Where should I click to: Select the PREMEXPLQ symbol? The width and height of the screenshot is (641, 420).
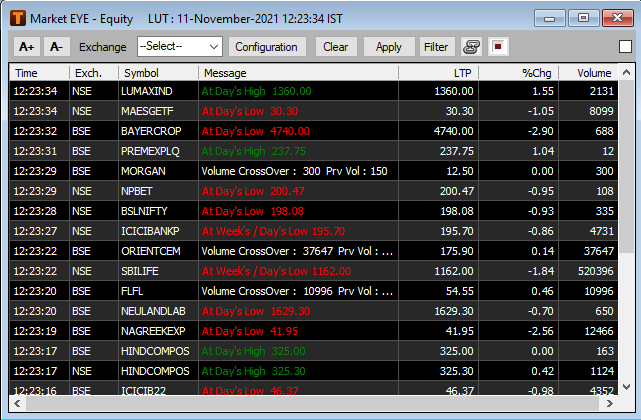(x=150, y=151)
